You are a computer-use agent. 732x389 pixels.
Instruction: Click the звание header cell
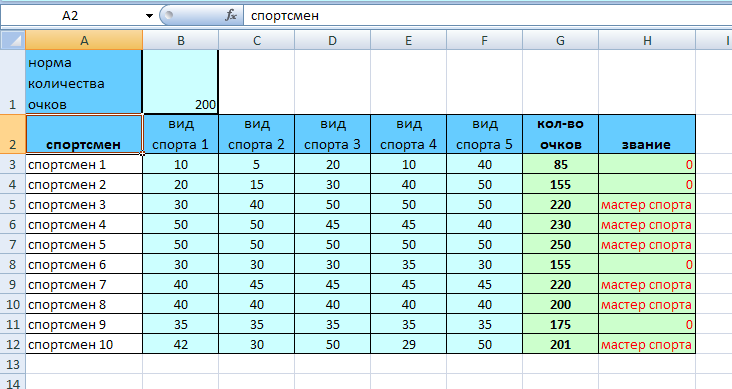(647, 134)
